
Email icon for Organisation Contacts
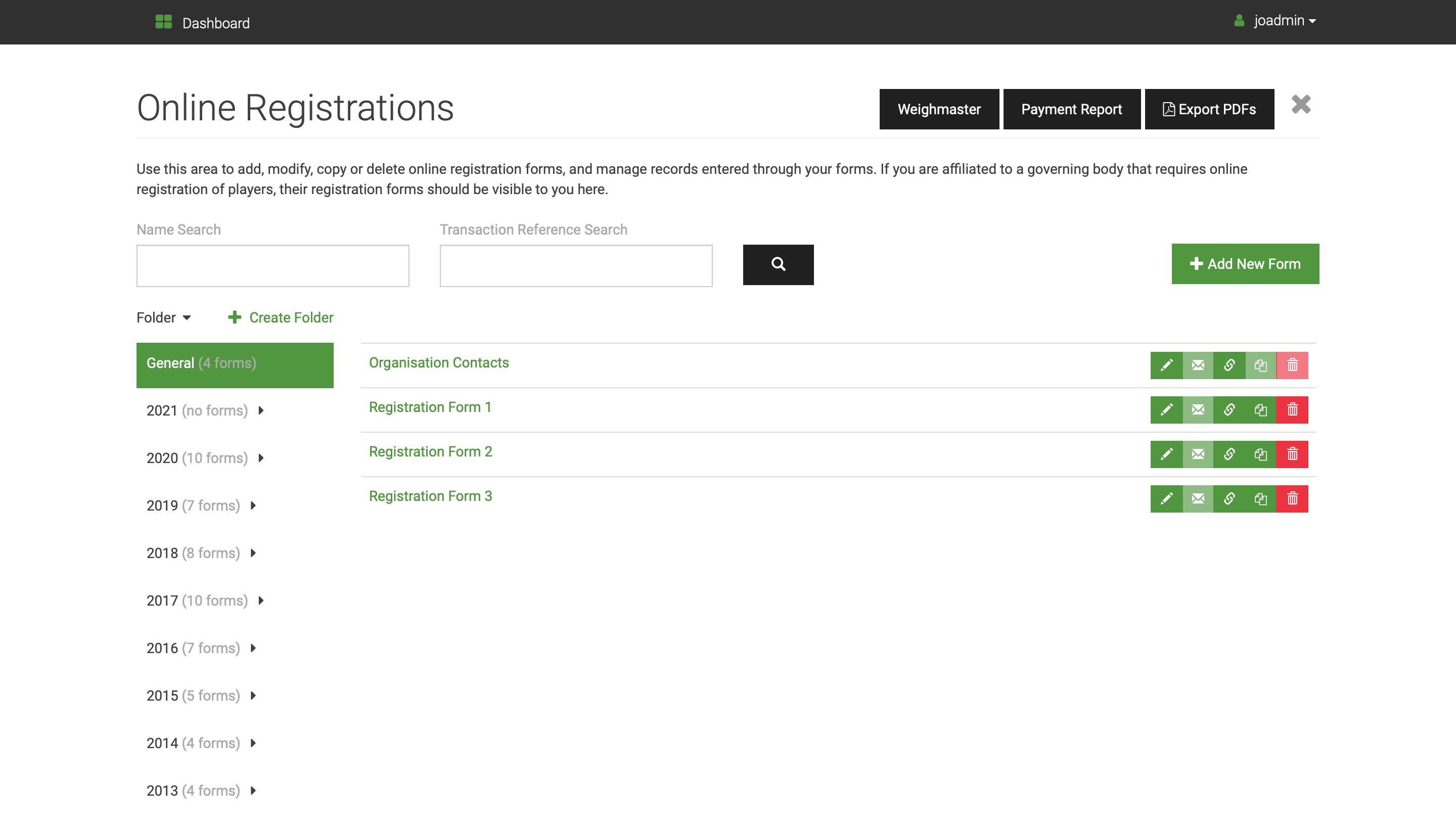click(1198, 365)
